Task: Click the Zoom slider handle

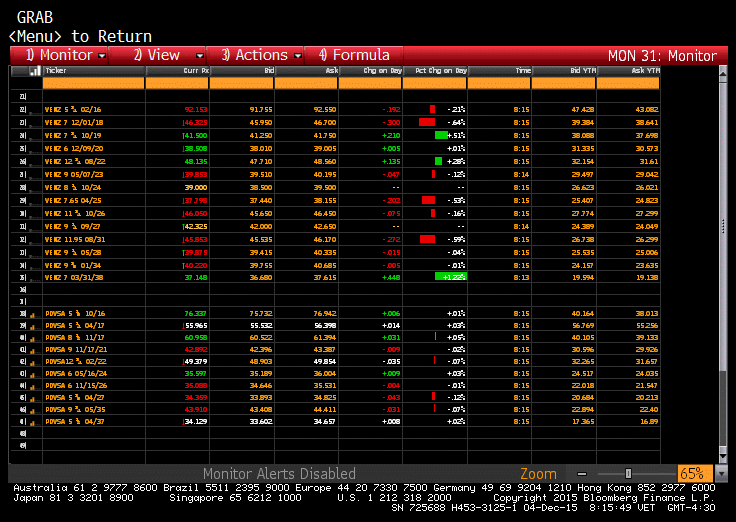Action: pyautogui.click(x=629, y=474)
